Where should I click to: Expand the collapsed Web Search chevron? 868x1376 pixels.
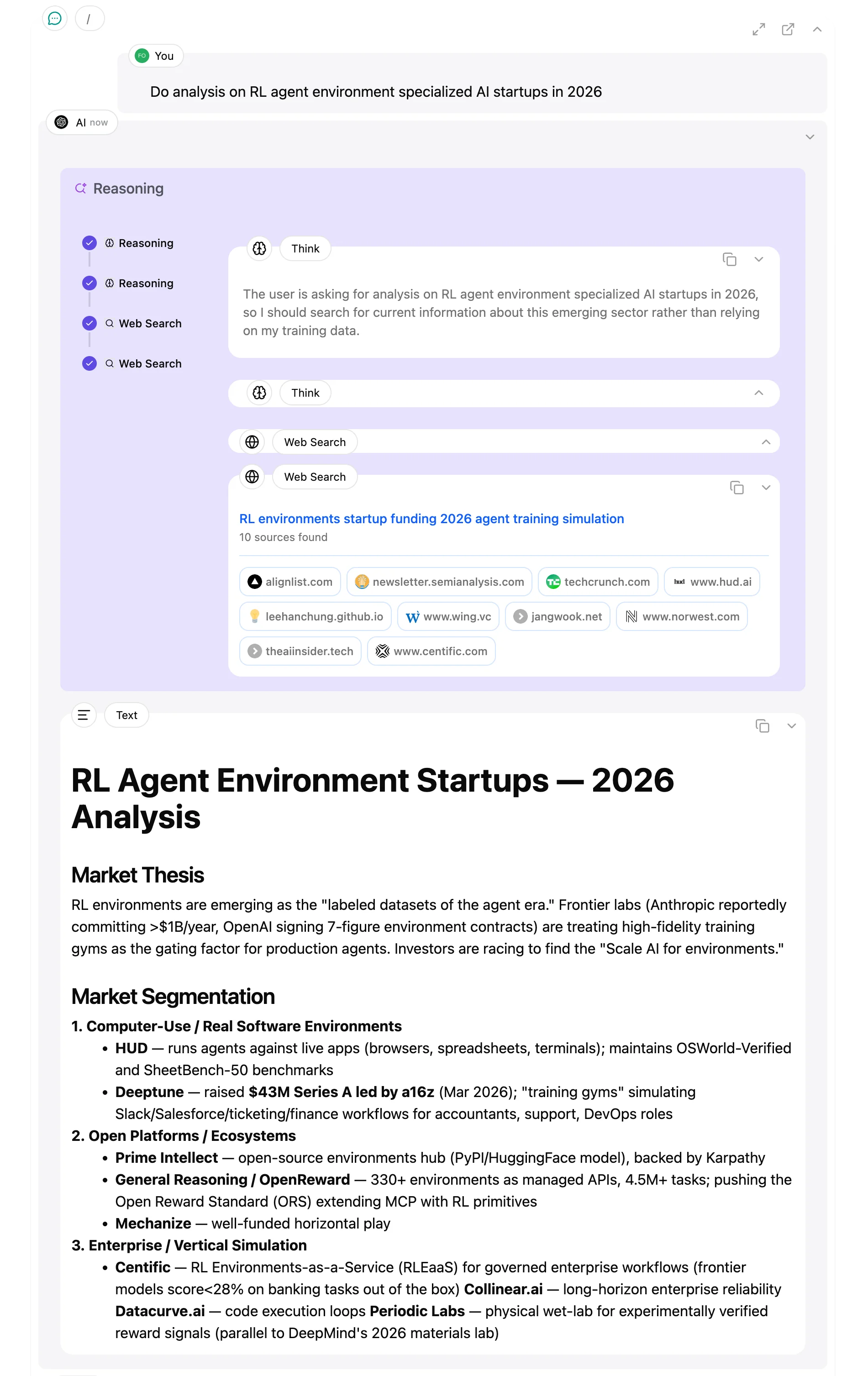pos(766,442)
